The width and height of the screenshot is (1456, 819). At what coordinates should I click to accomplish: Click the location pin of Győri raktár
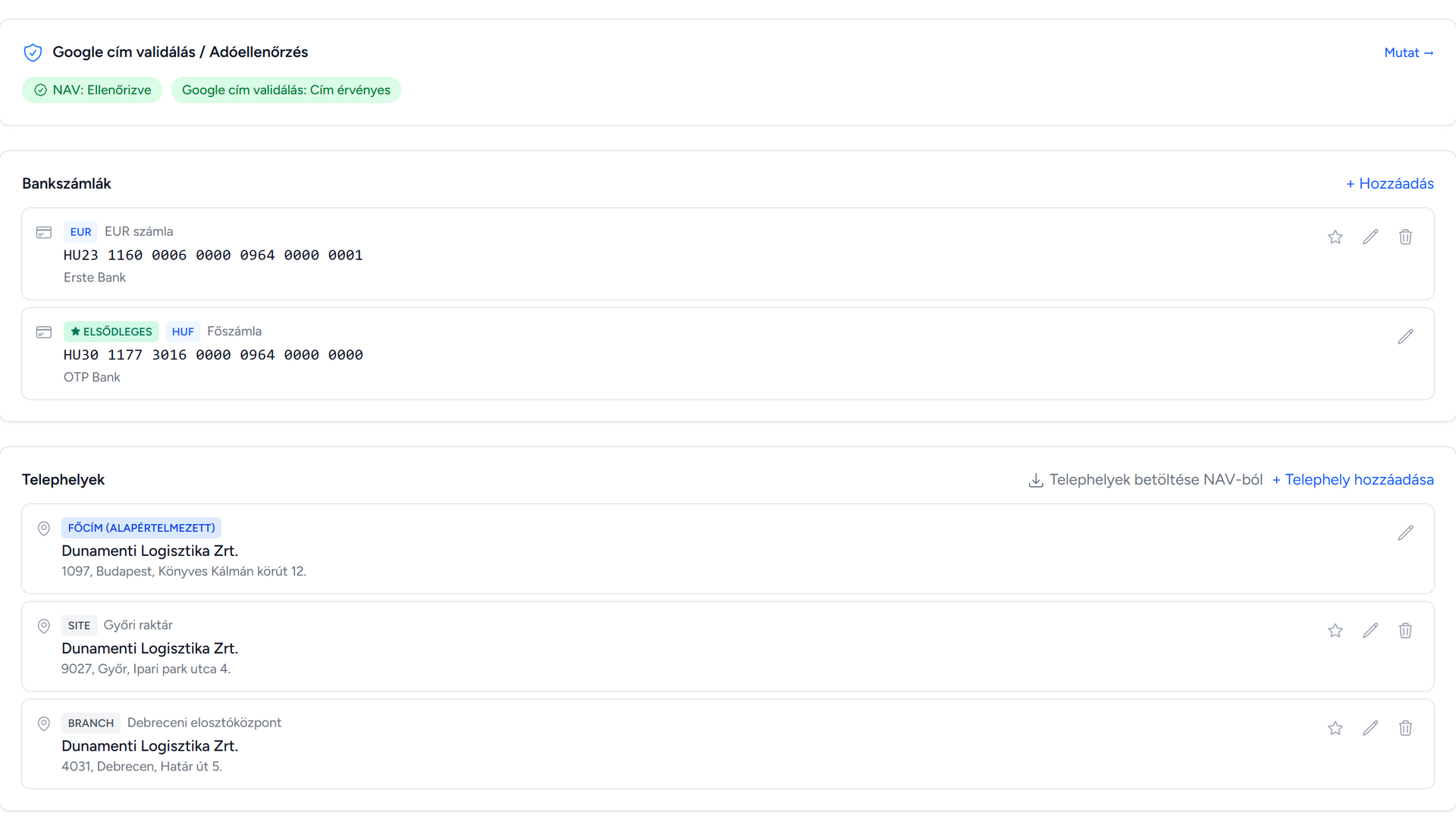[44, 626]
